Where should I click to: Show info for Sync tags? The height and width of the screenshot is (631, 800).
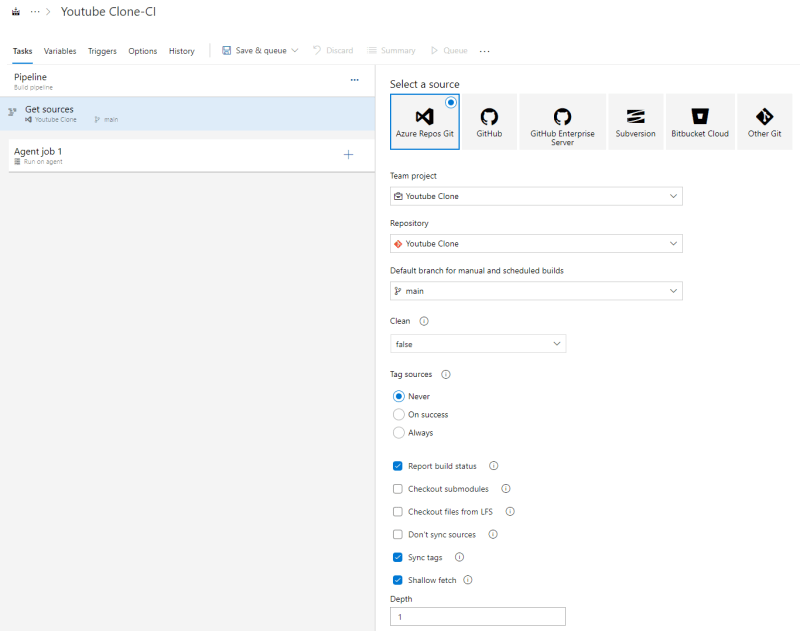pos(459,557)
